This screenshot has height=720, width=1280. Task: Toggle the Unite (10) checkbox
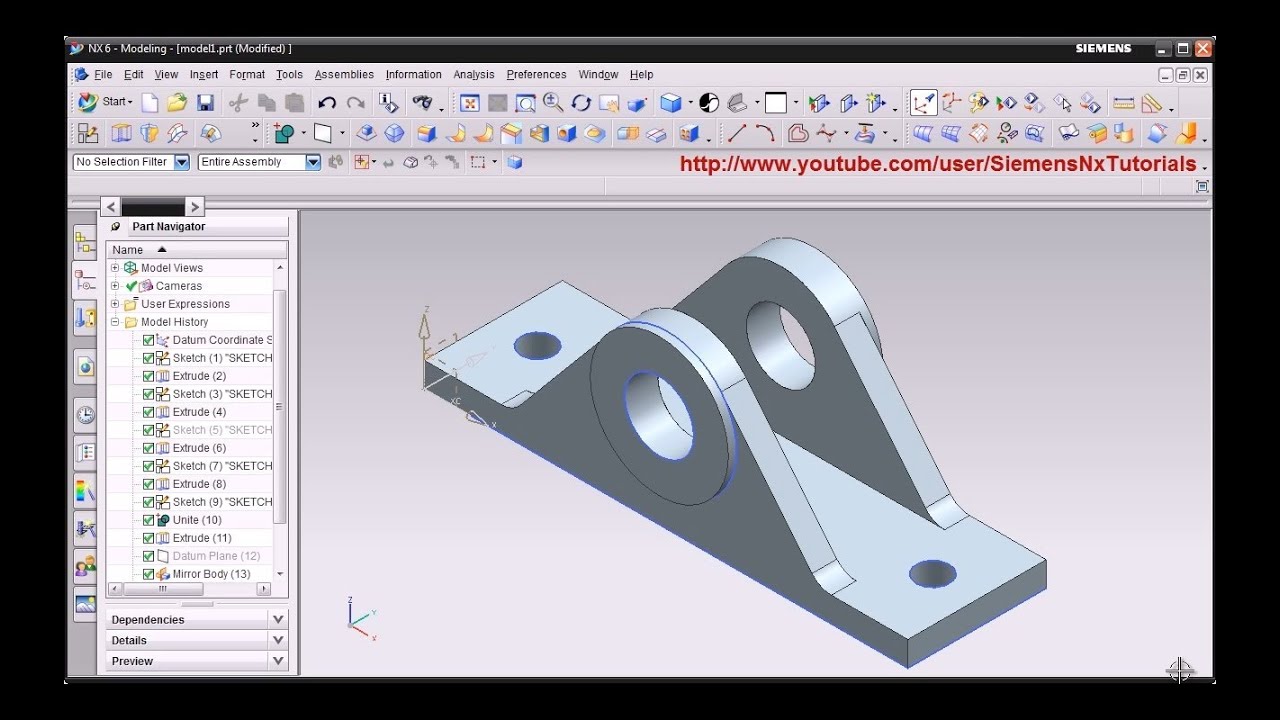pos(149,520)
